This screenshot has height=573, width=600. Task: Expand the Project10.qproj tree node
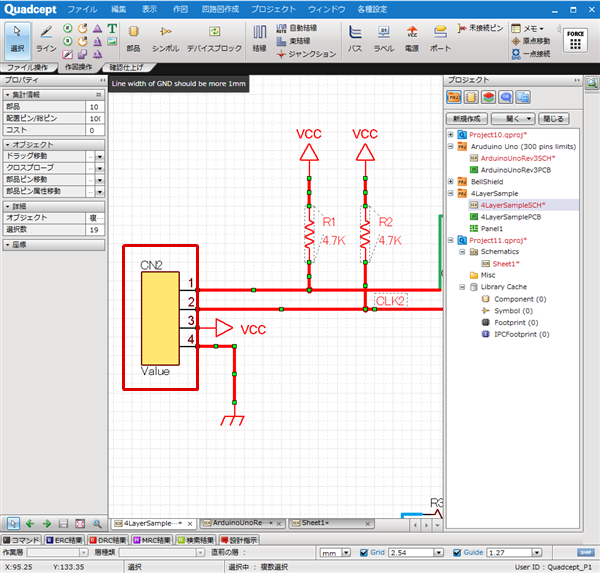tap(450, 133)
